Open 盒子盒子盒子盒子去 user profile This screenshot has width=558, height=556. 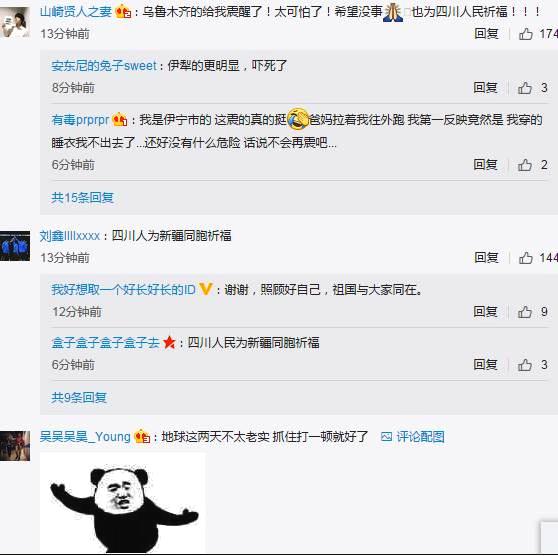(x=105, y=343)
